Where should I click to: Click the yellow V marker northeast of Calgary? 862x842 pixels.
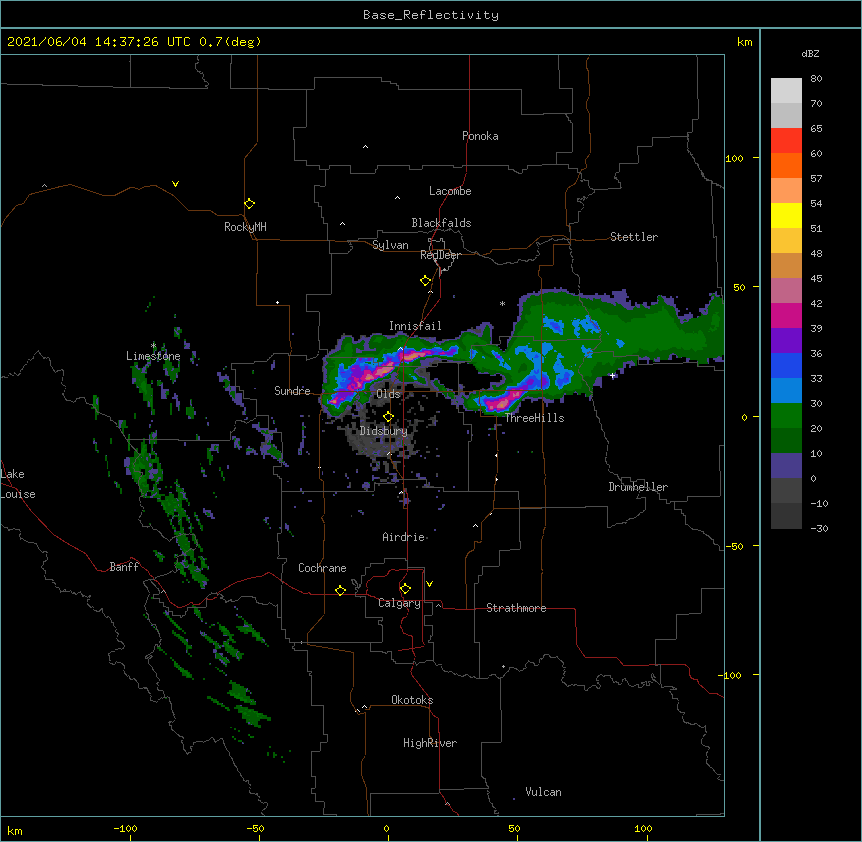[429, 584]
